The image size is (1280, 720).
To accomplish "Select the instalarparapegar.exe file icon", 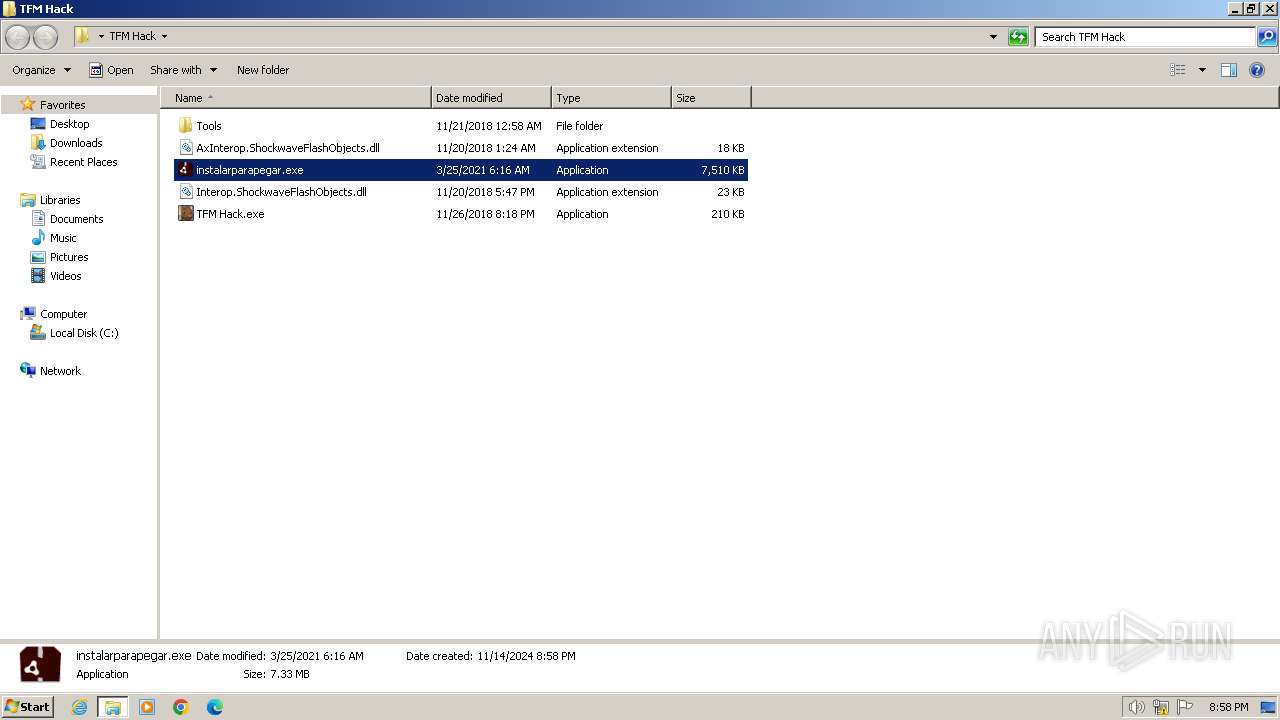I will (x=185, y=170).
